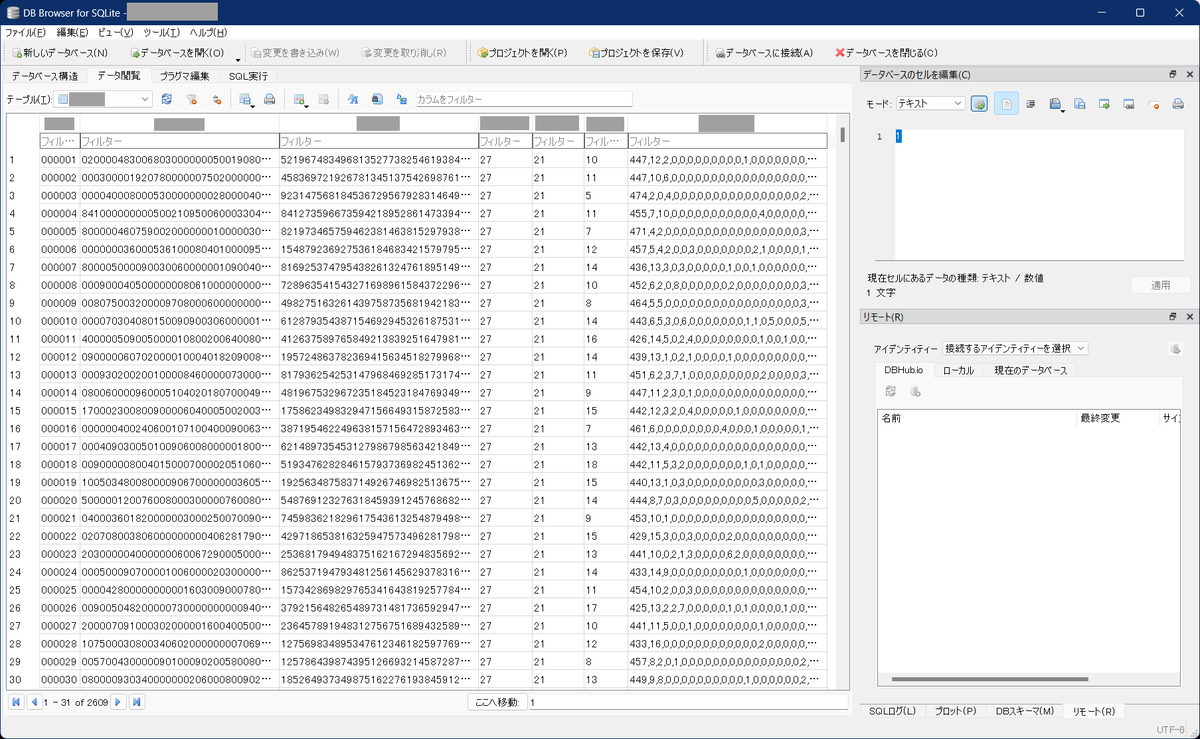The image size is (1200, 739).
Task: Open the ツール(T) menu
Action: [162, 33]
